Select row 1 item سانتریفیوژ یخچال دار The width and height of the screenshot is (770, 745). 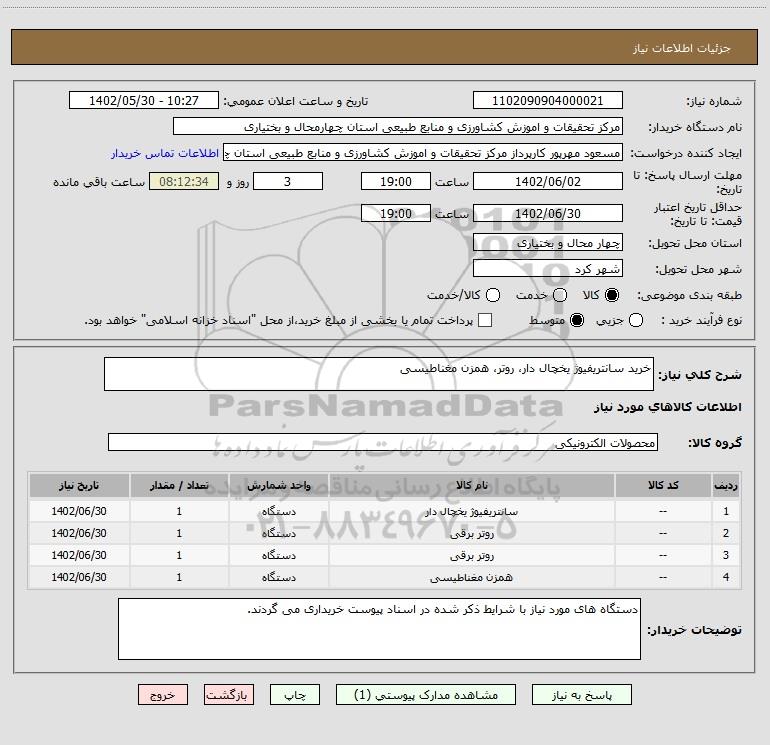[x=471, y=511]
